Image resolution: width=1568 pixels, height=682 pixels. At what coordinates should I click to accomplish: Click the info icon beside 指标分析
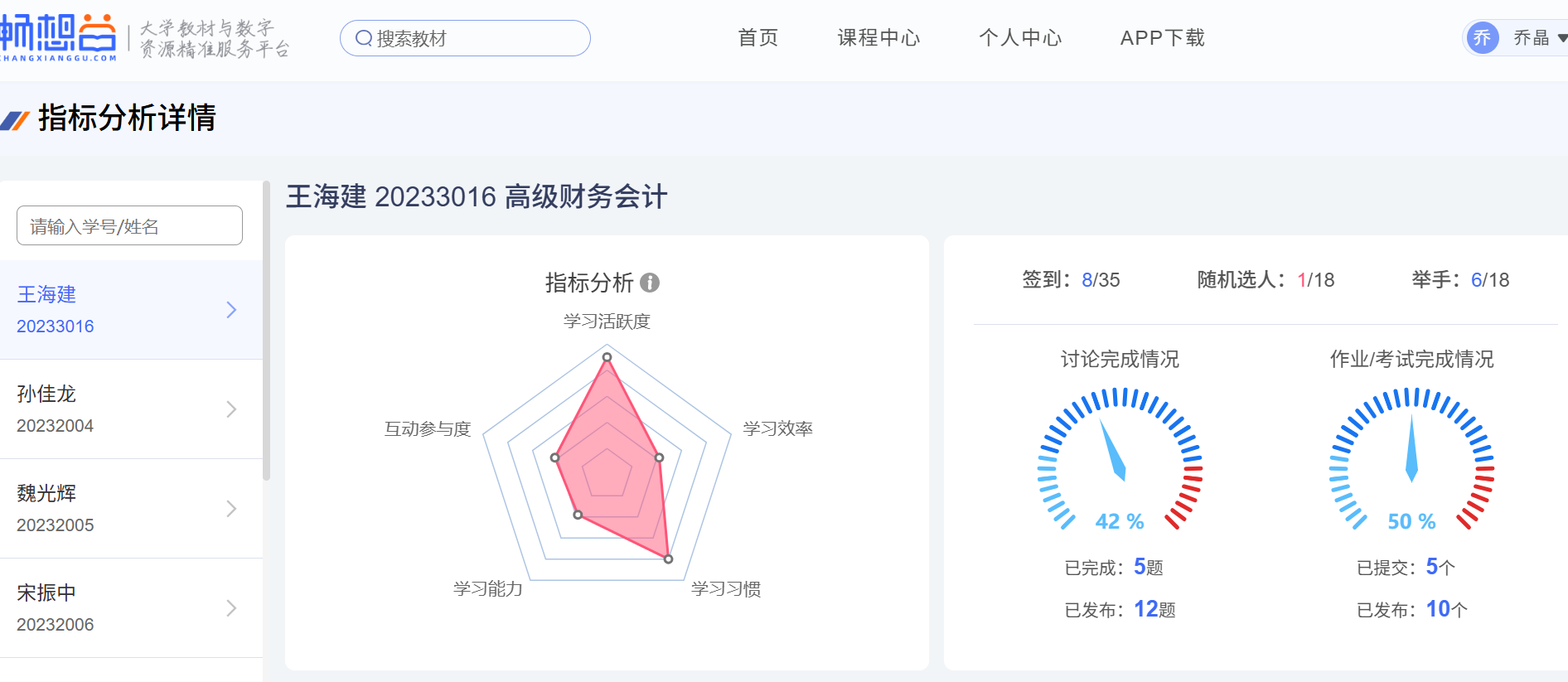click(651, 283)
